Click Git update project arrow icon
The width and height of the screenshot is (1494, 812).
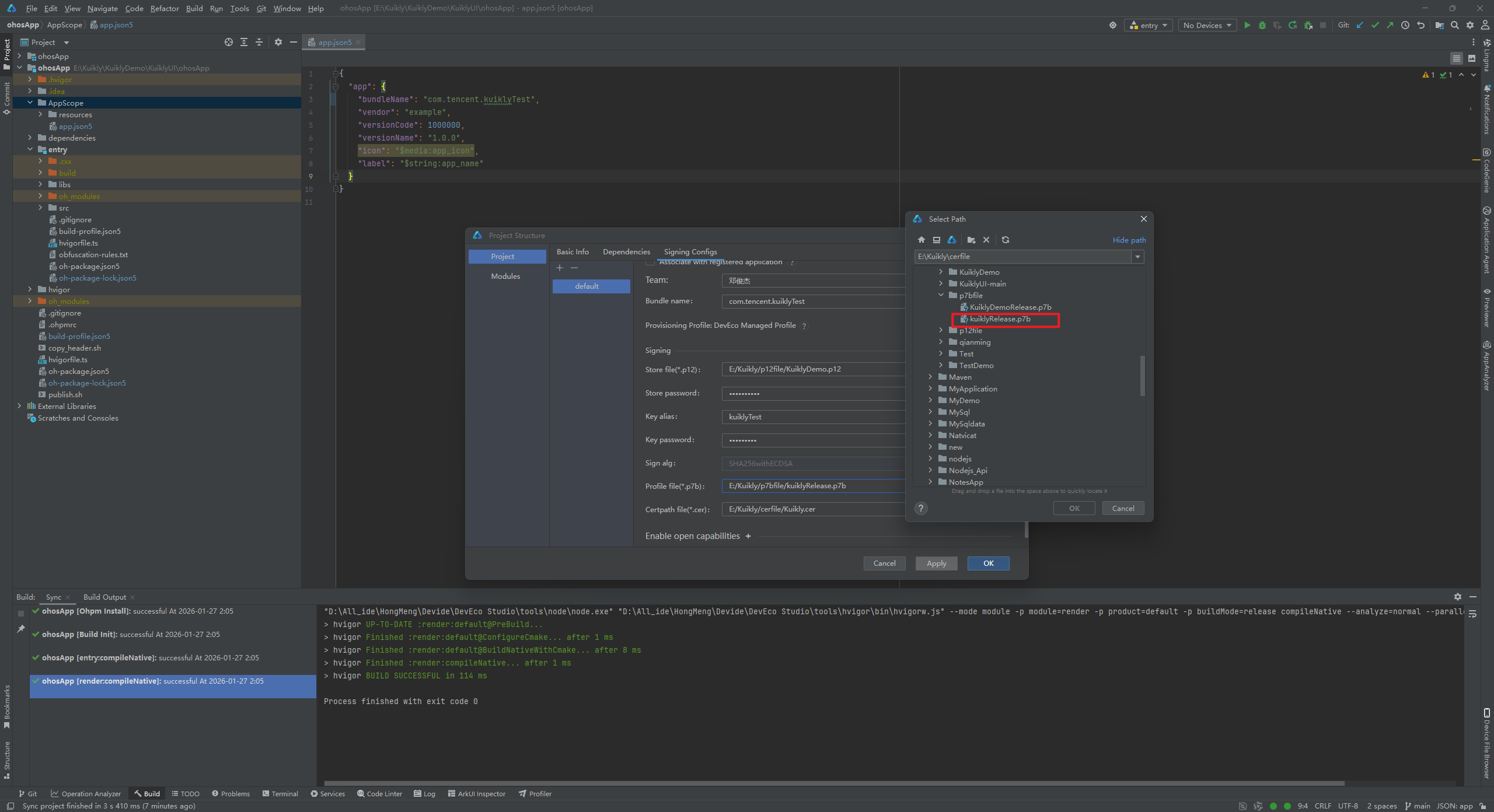click(x=1360, y=25)
